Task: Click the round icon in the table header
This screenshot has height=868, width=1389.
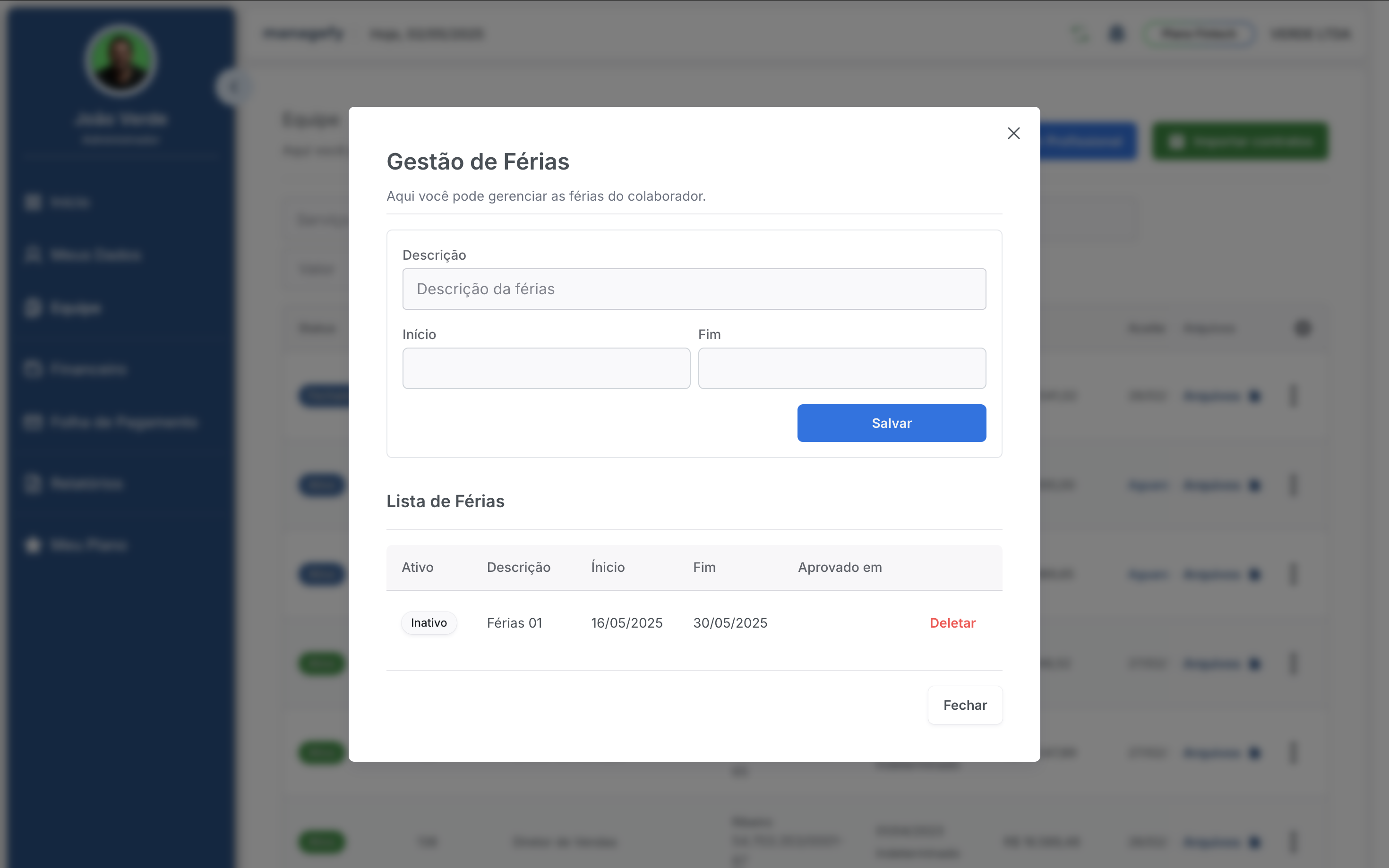Action: tap(1302, 328)
